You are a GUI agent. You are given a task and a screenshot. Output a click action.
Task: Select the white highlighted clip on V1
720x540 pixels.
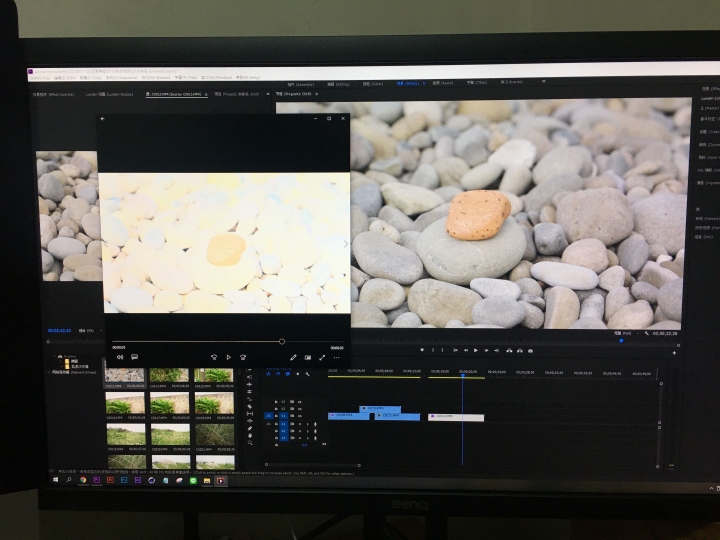coord(456,417)
